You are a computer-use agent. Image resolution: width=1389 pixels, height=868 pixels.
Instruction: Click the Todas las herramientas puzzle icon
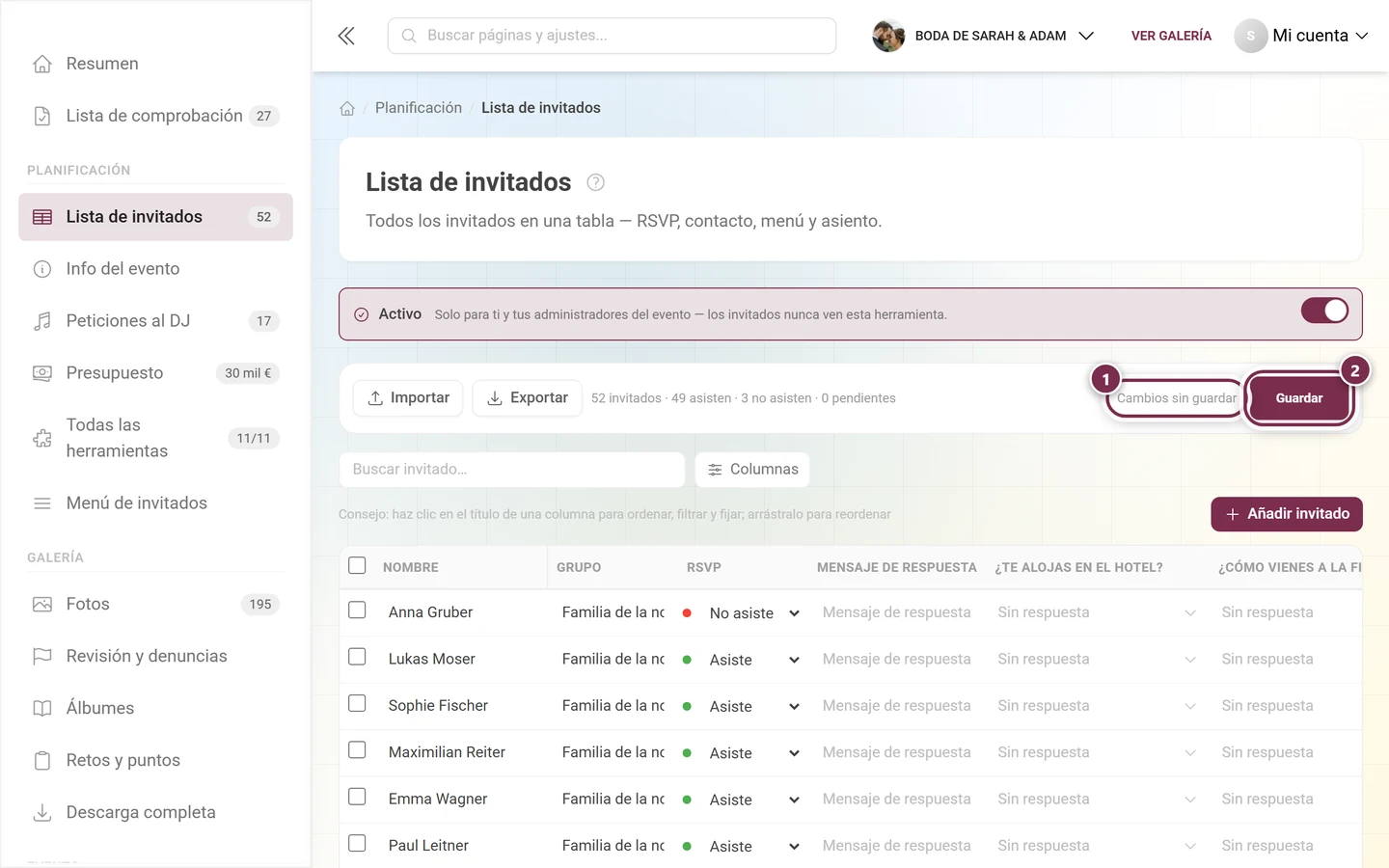(x=42, y=438)
